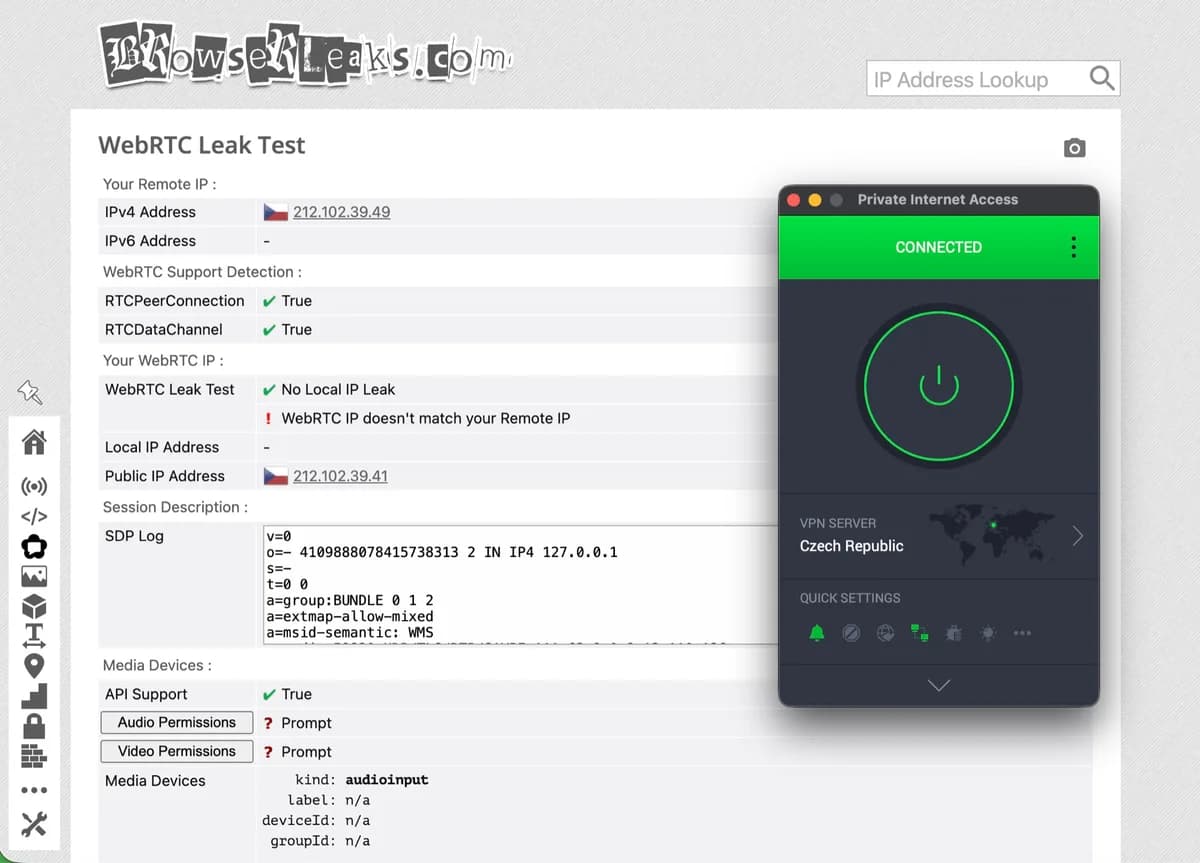Select the WebRTC flower-shaped sidebar icon
Viewport: 1200px width, 863px height.
point(34,546)
